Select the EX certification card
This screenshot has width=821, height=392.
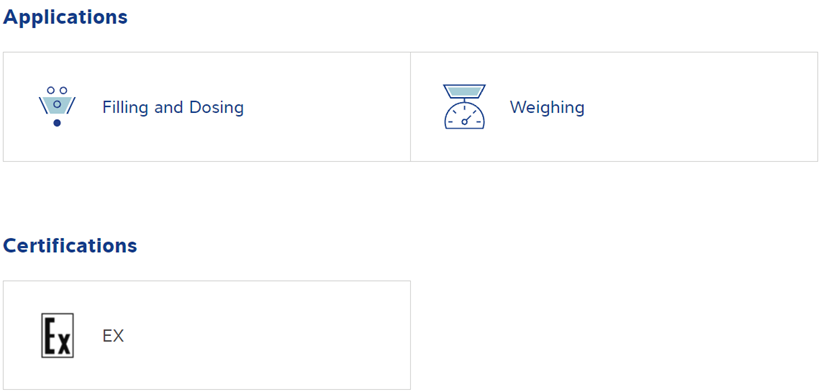click(x=207, y=335)
